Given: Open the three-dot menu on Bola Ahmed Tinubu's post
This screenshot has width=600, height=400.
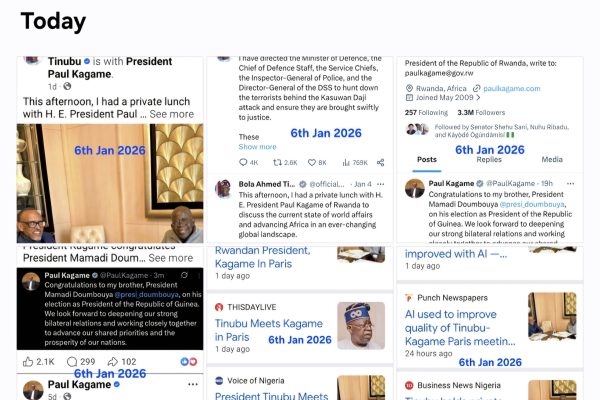Looking at the screenshot, I should pos(380,184).
